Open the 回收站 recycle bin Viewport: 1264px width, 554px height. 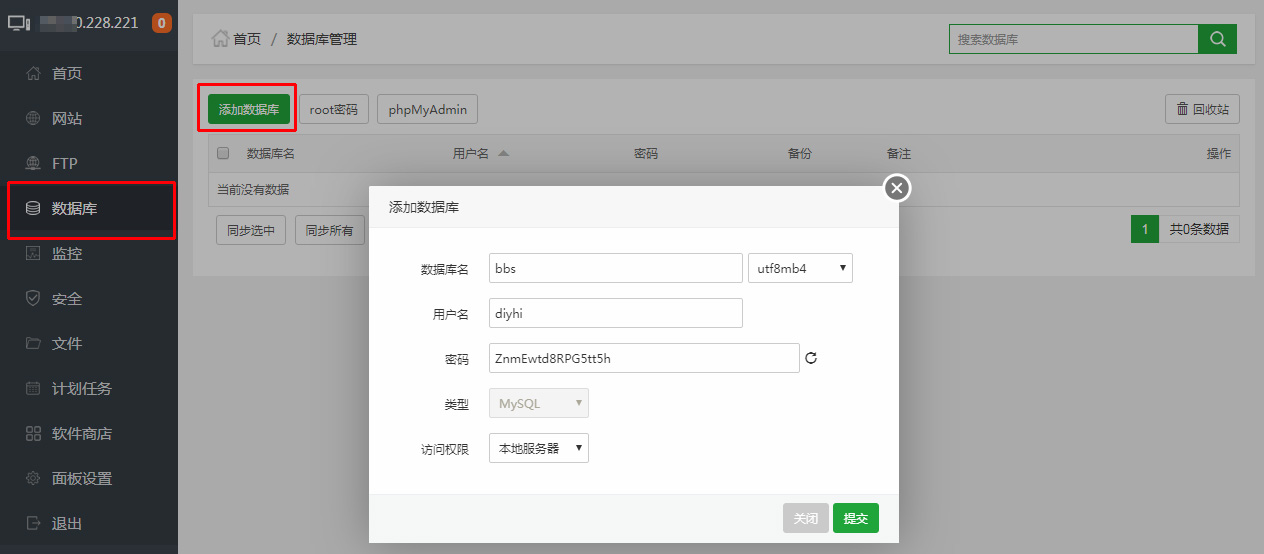click(x=1202, y=109)
